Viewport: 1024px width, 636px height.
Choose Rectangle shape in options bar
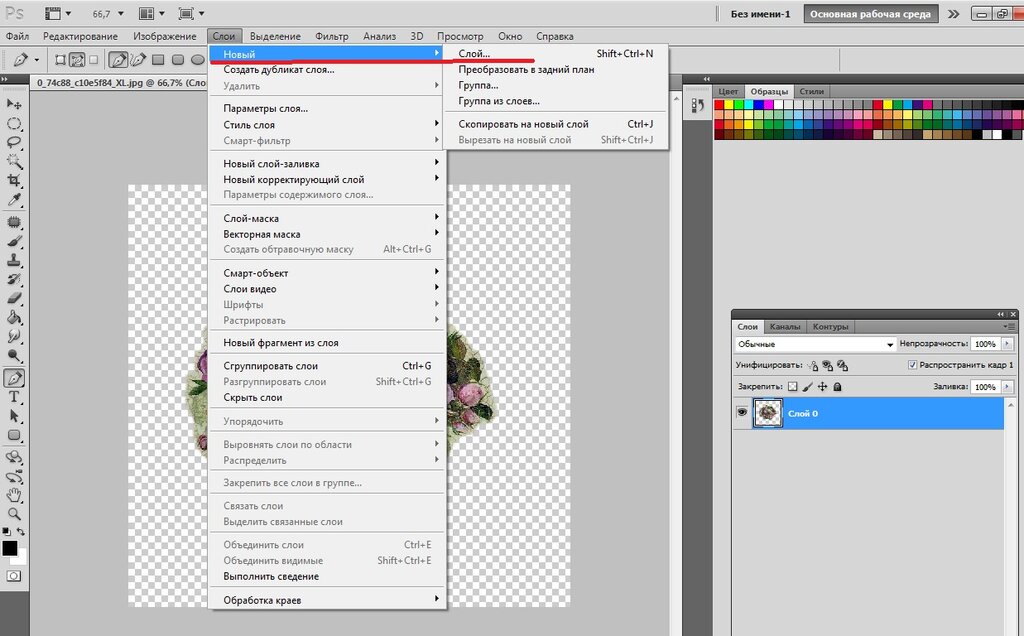[x=158, y=60]
